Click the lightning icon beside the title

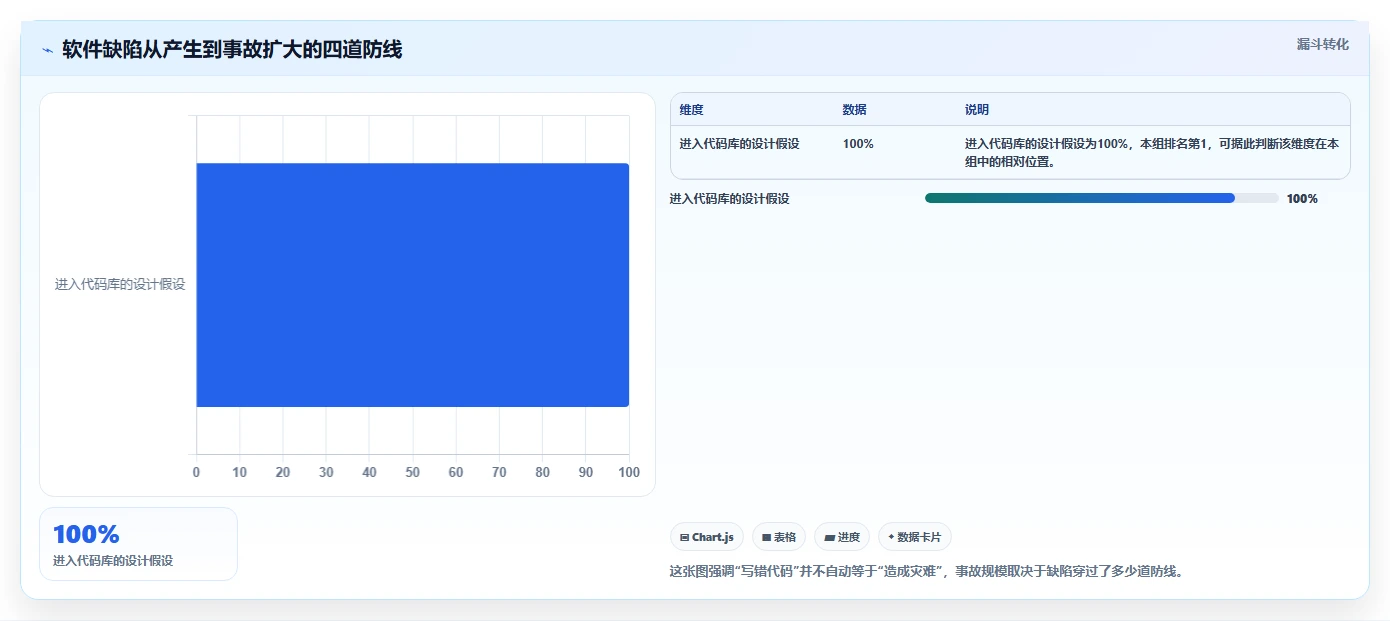click(47, 49)
